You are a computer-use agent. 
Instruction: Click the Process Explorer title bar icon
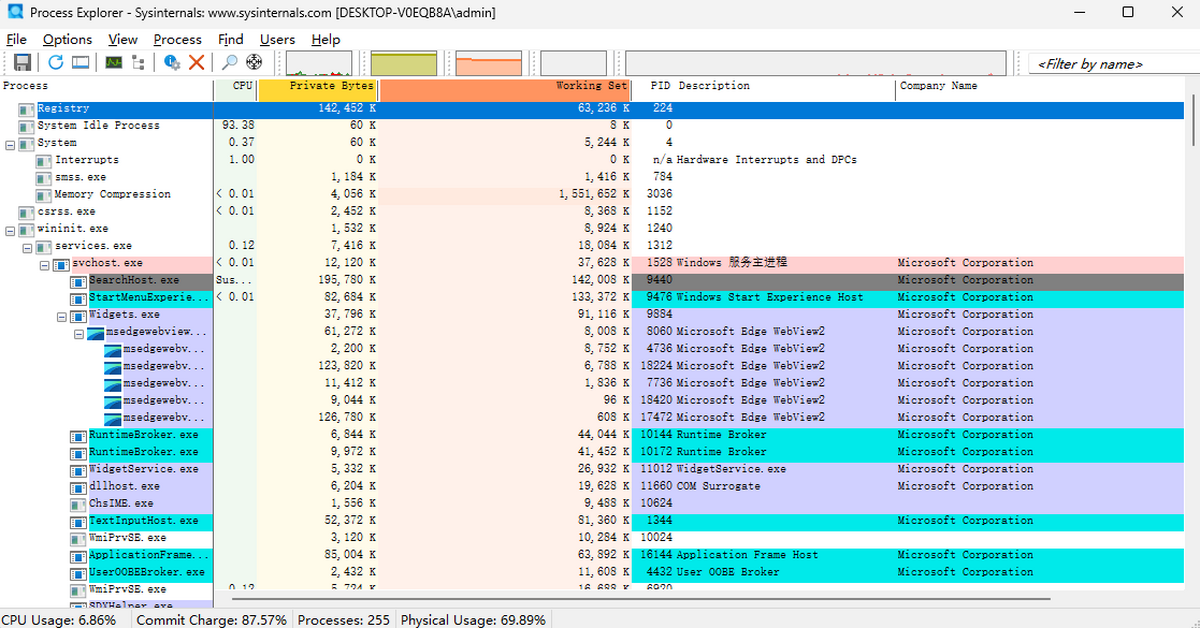(15, 13)
